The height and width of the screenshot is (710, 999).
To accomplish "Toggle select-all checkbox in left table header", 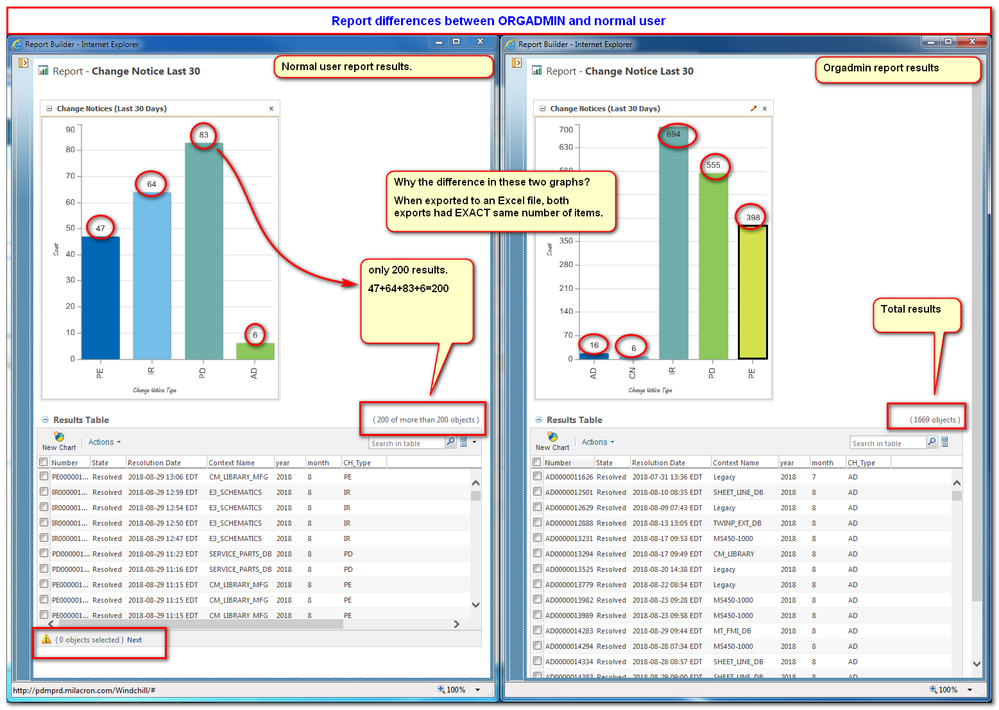I will click(x=43, y=462).
